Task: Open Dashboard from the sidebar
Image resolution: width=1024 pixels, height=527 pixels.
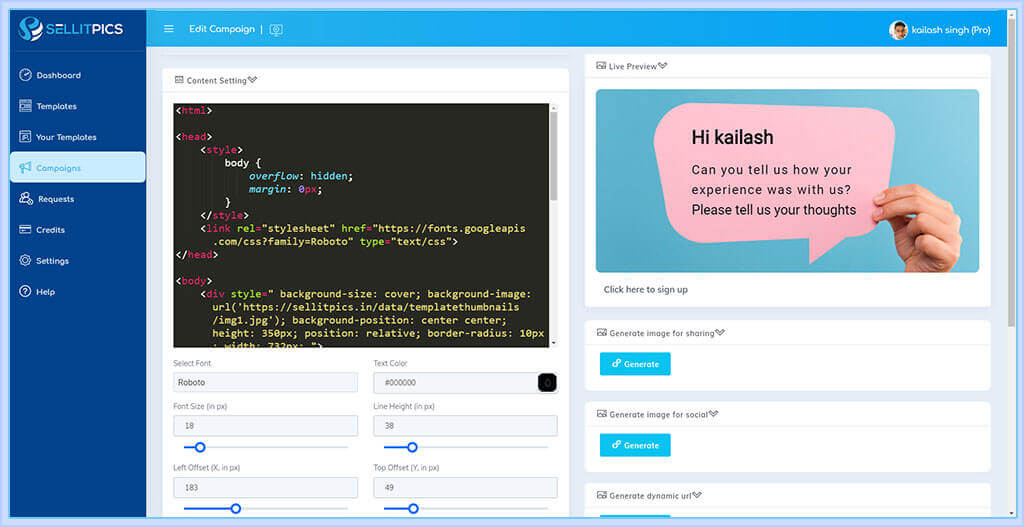Action: pyautogui.click(x=58, y=75)
